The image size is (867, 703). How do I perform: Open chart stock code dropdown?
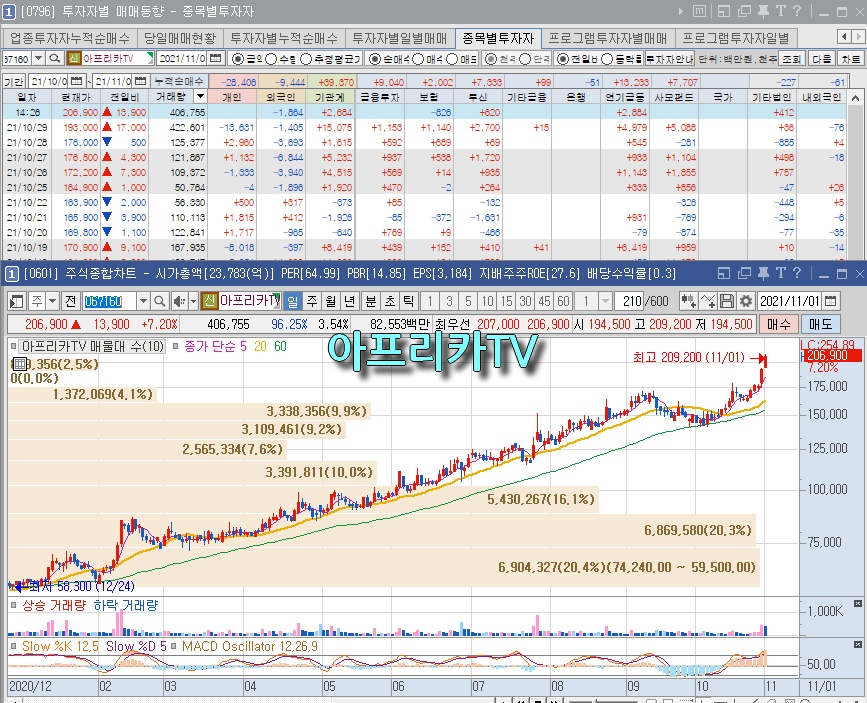[143, 301]
